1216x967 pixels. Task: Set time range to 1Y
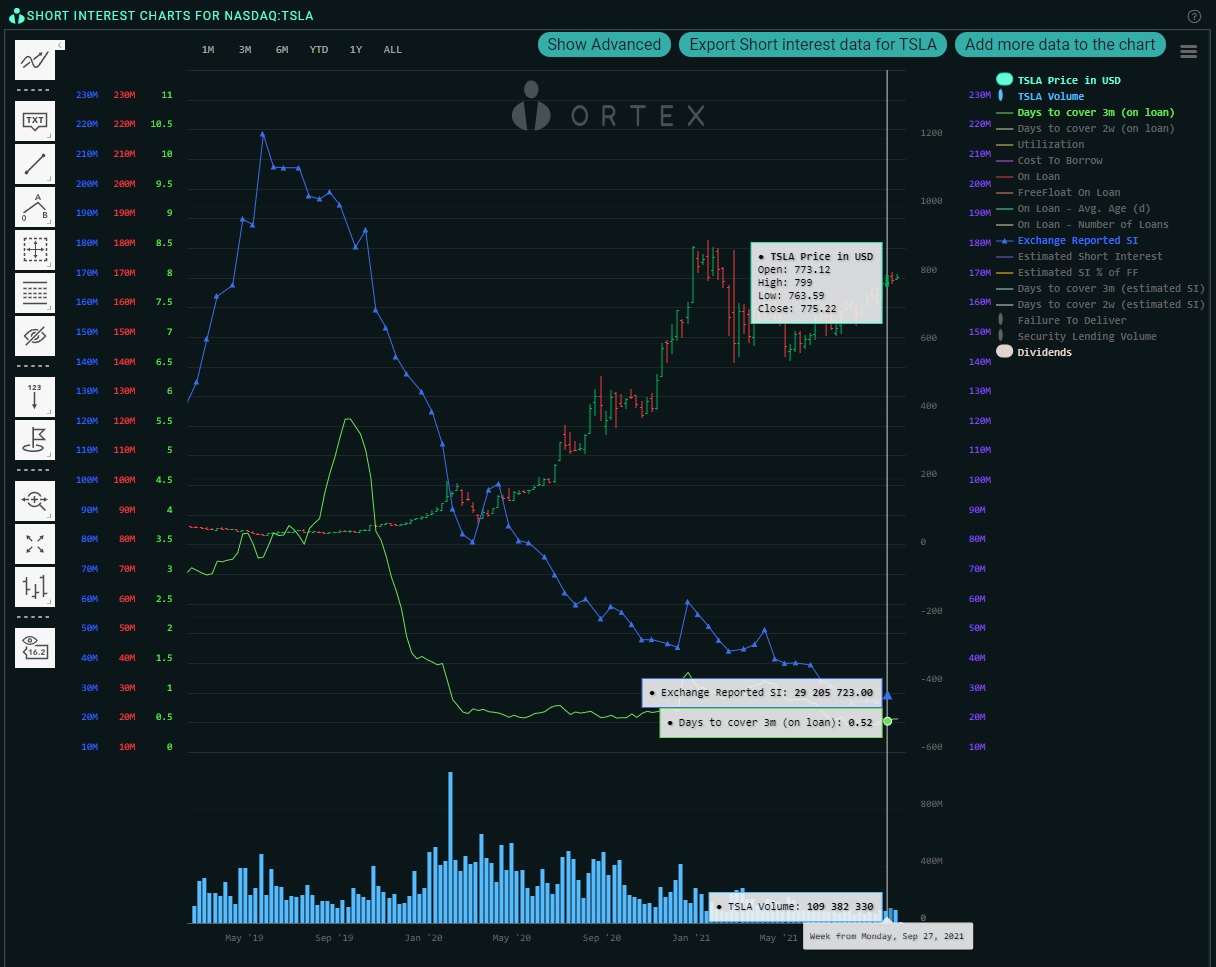tap(356, 50)
